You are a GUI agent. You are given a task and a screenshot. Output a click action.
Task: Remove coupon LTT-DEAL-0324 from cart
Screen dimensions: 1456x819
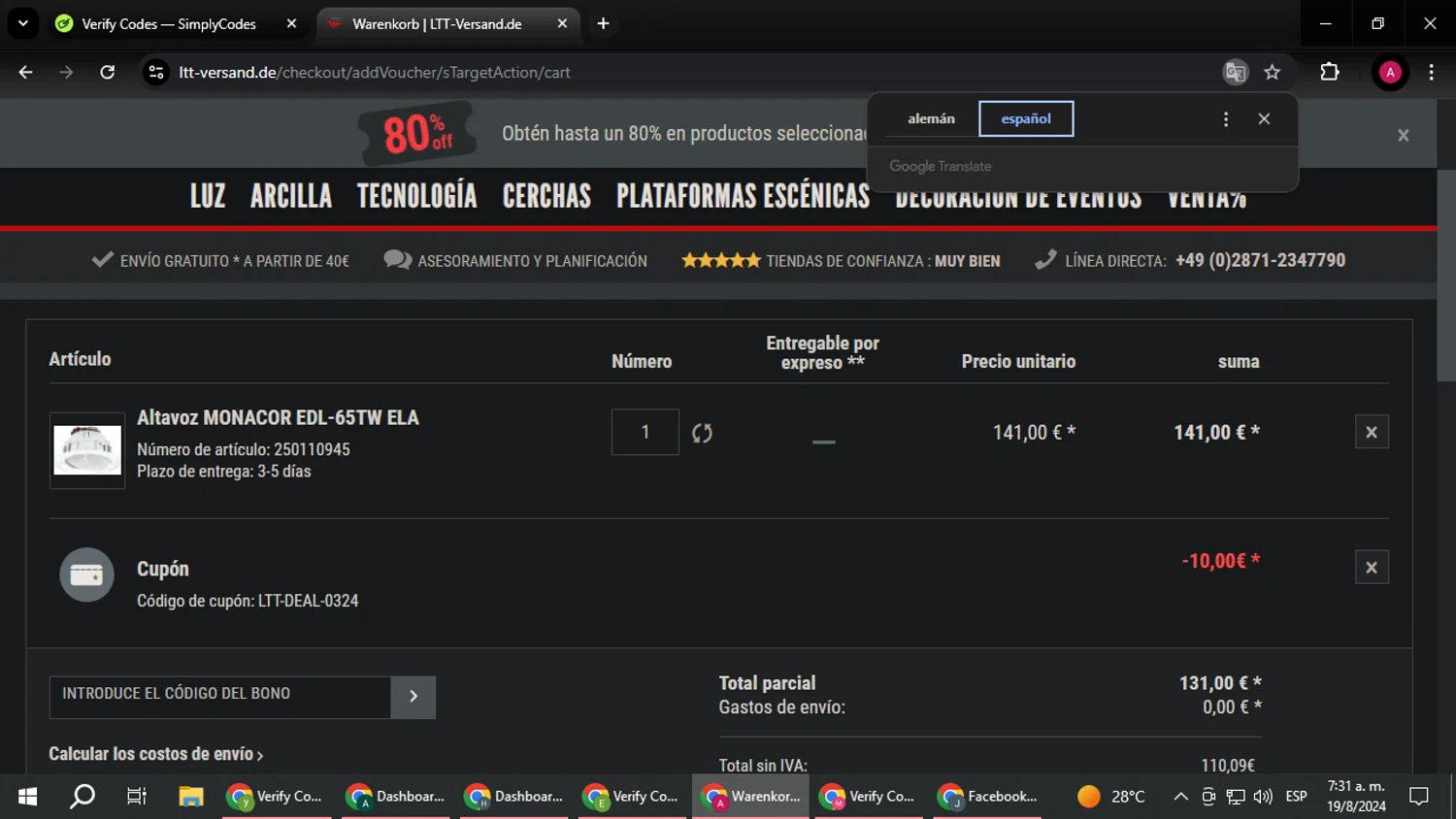tap(1372, 567)
